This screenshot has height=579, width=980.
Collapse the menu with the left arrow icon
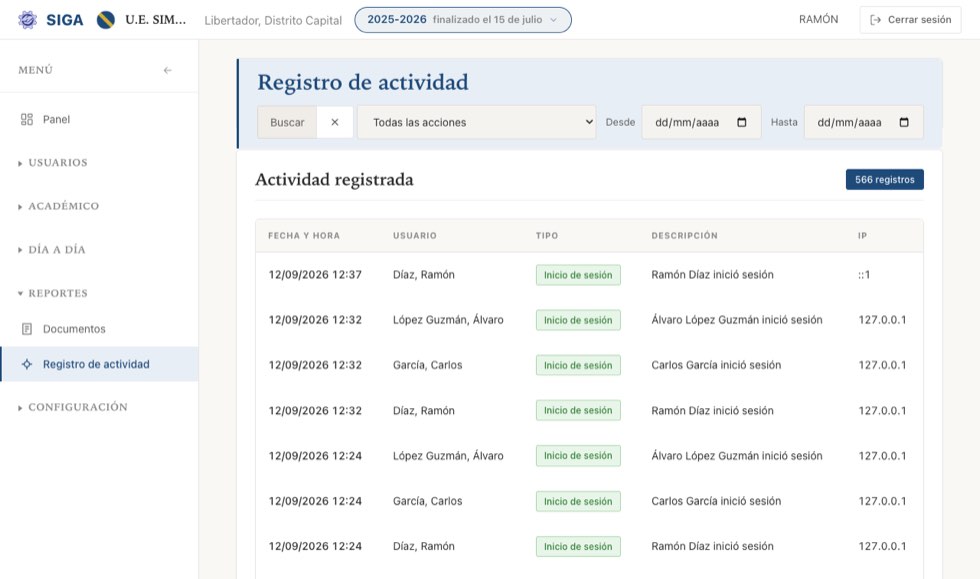coord(168,70)
